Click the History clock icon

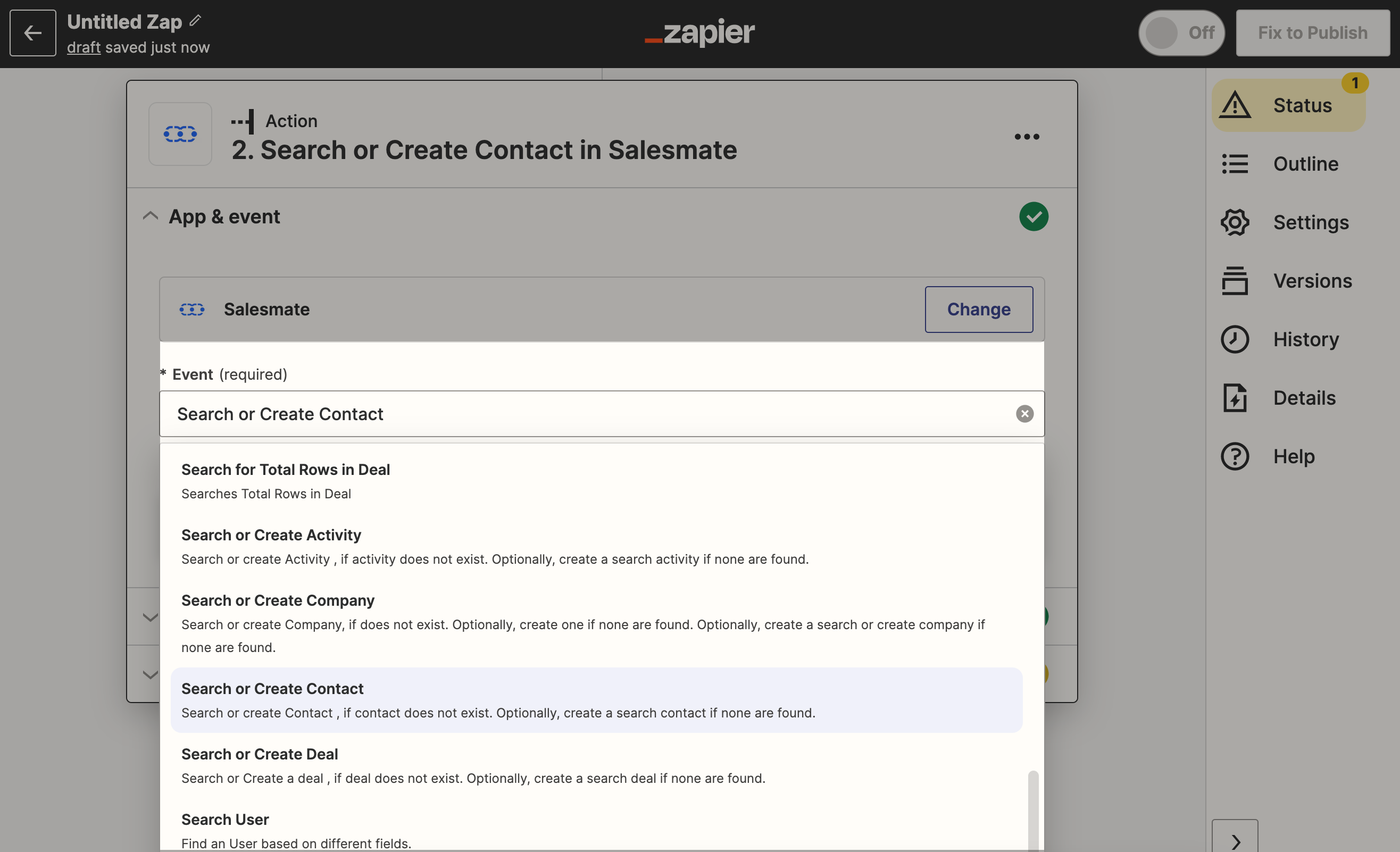click(x=1235, y=339)
